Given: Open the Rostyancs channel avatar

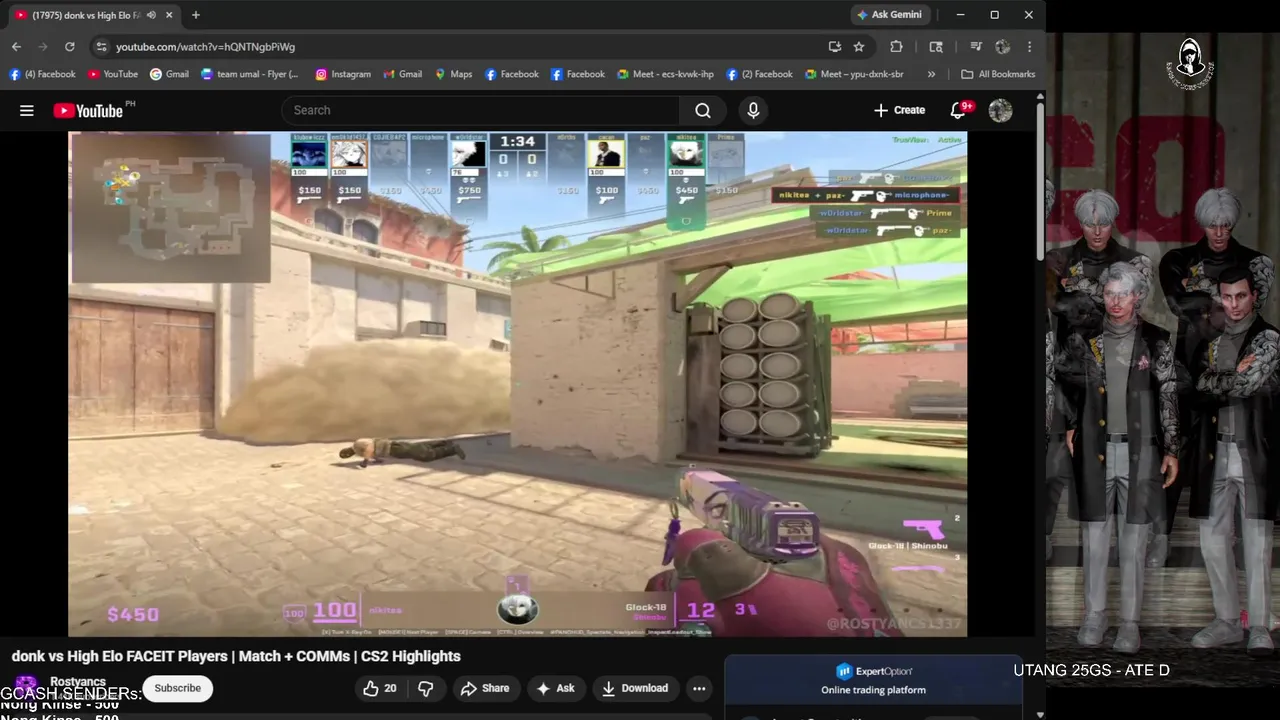Looking at the screenshot, I should (26, 686).
